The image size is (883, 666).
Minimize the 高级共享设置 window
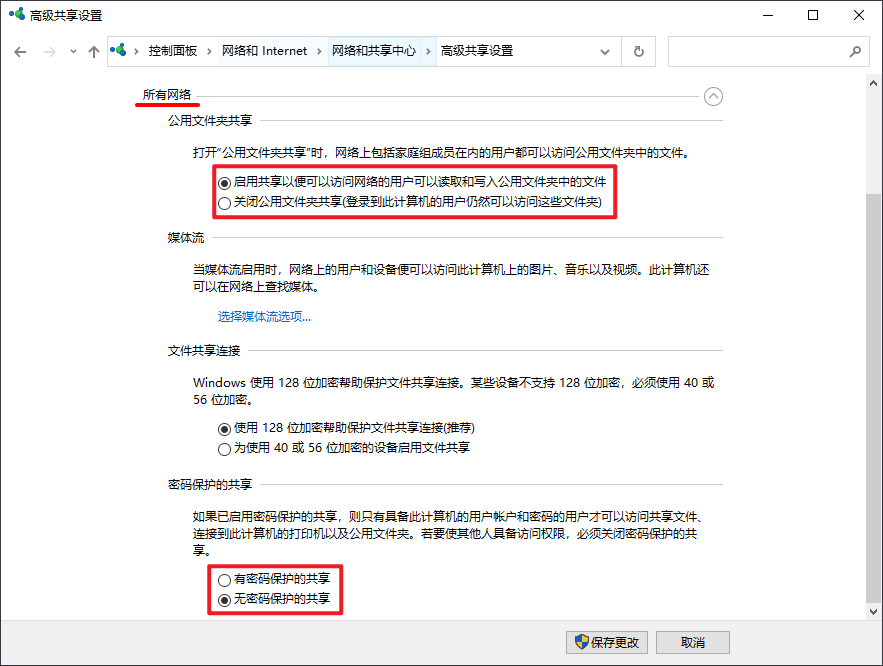[x=768, y=15]
